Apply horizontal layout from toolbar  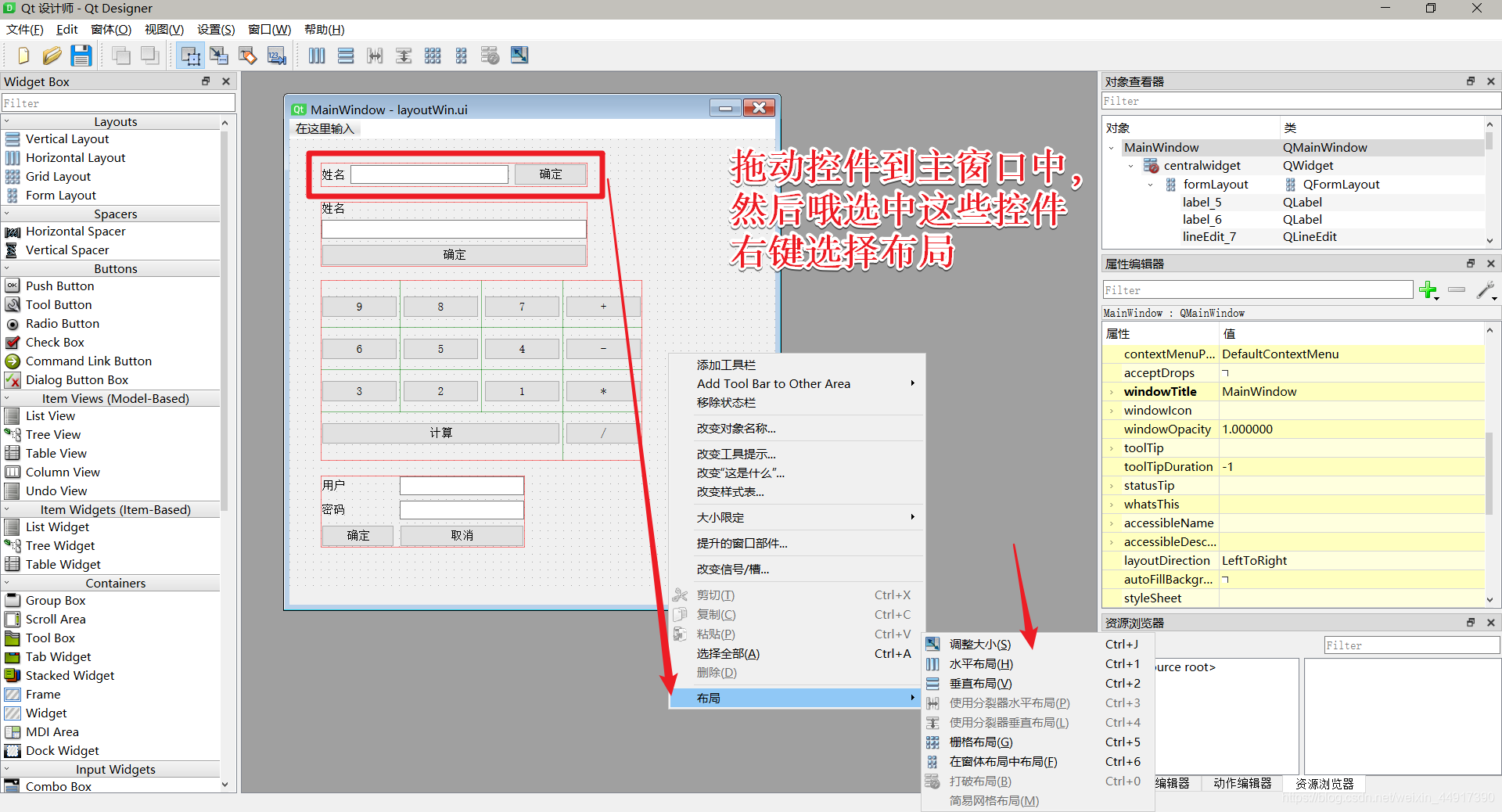click(317, 56)
